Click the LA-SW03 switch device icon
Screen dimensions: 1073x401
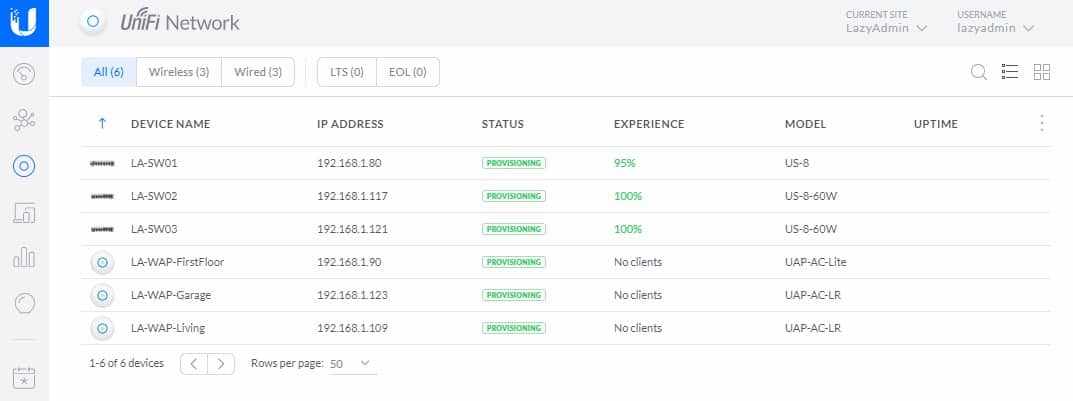[x=102, y=229]
